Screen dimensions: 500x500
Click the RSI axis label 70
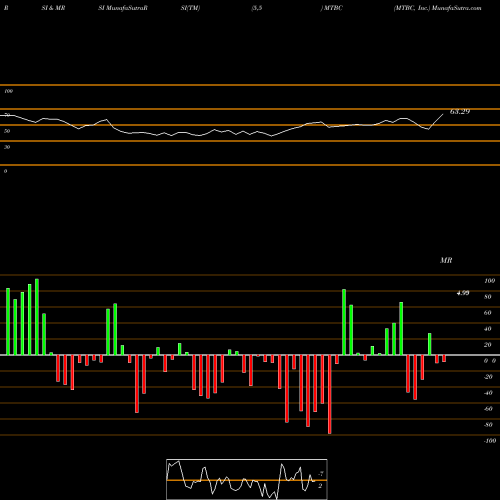[x=7, y=115]
